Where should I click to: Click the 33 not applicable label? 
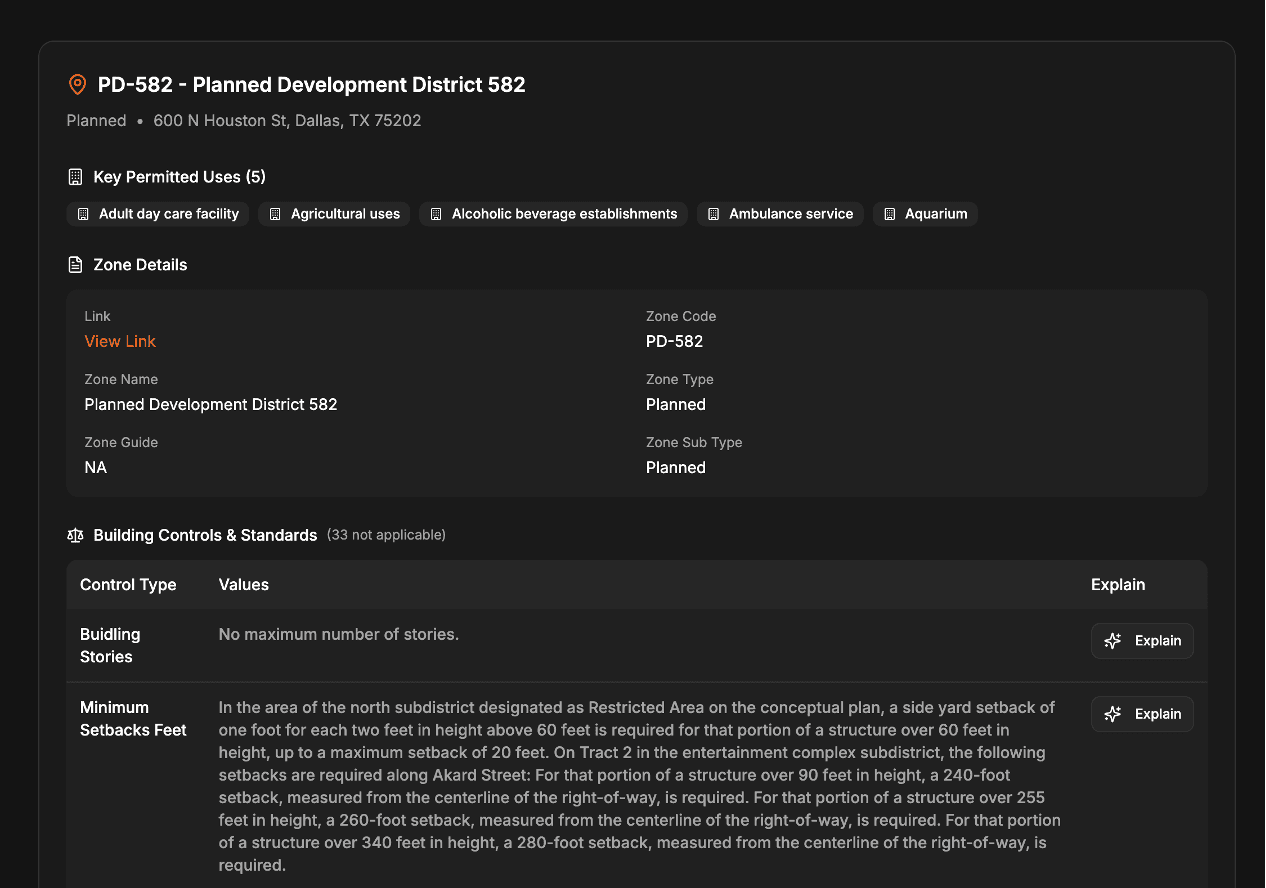point(386,535)
